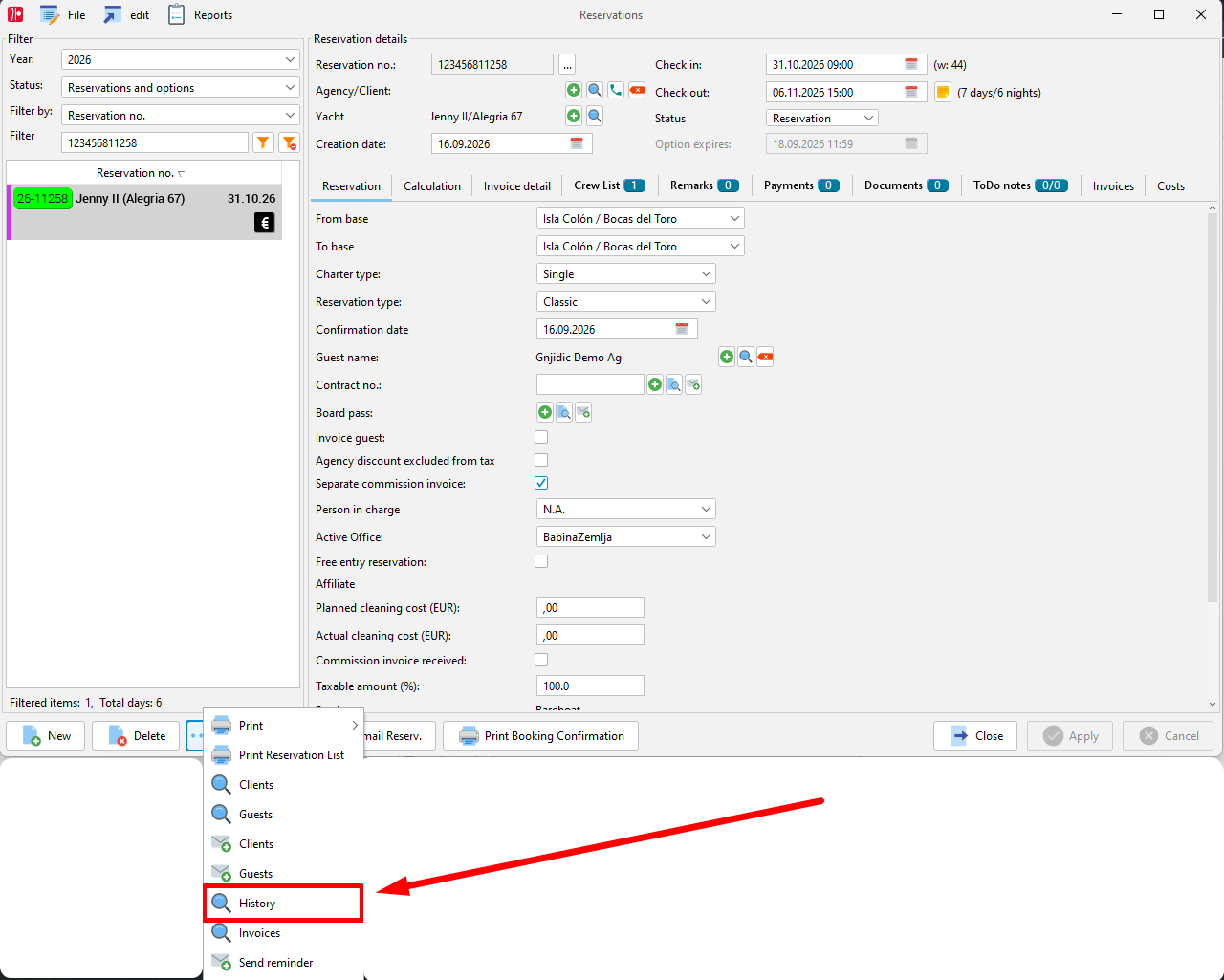
Task: Open the Status dropdown set to Reservation
Action: pyautogui.click(x=822, y=118)
